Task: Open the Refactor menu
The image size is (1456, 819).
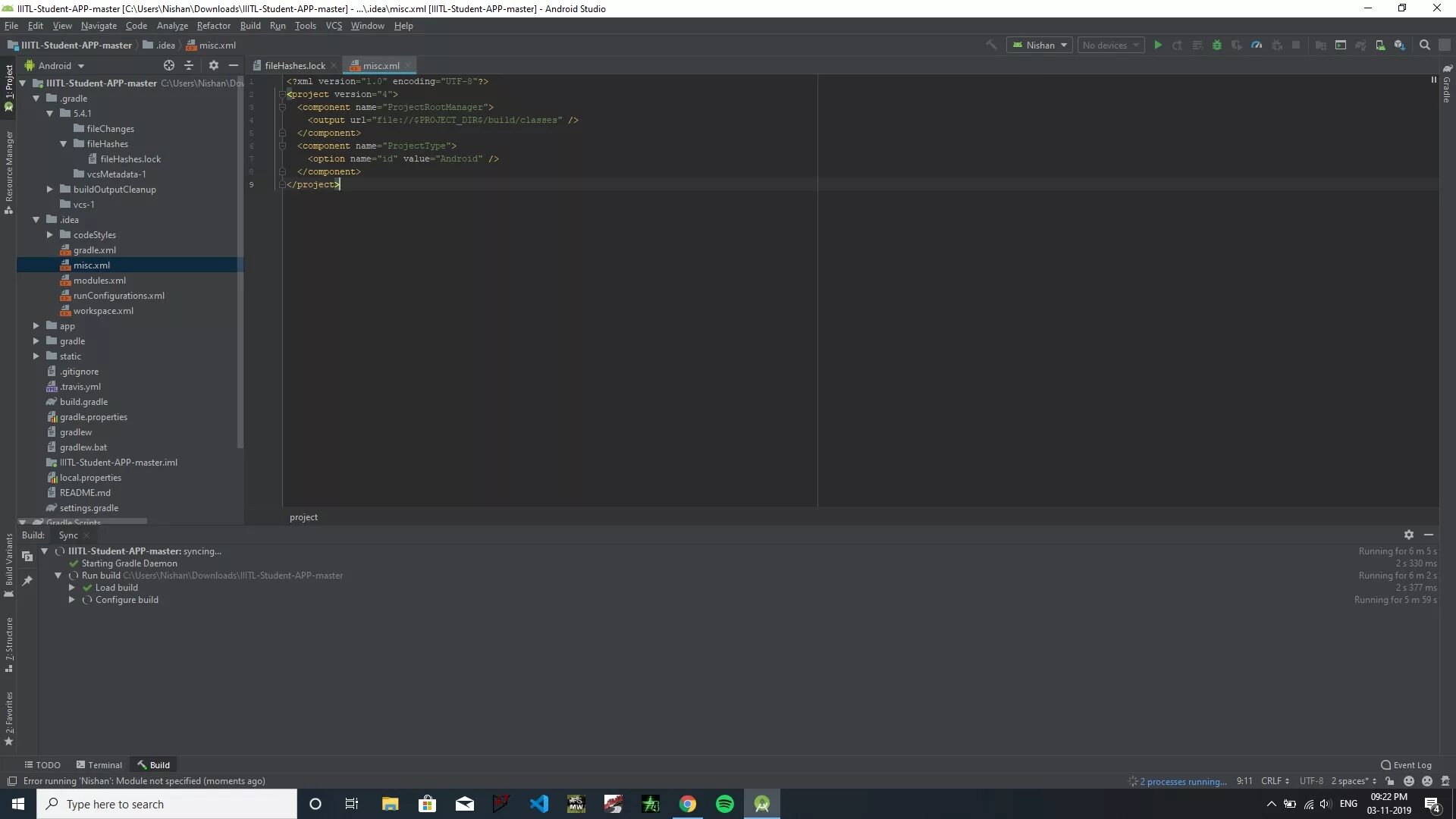Action: (x=213, y=26)
